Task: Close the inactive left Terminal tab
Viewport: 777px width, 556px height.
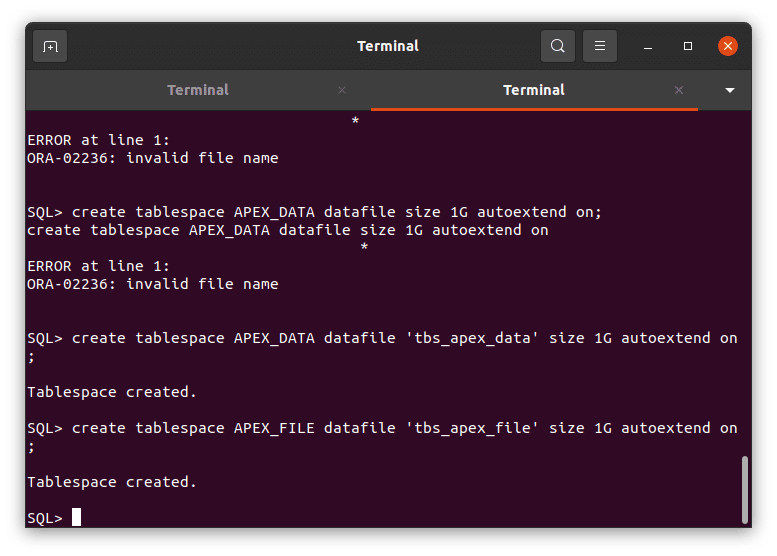Action: [x=342, y=90]
